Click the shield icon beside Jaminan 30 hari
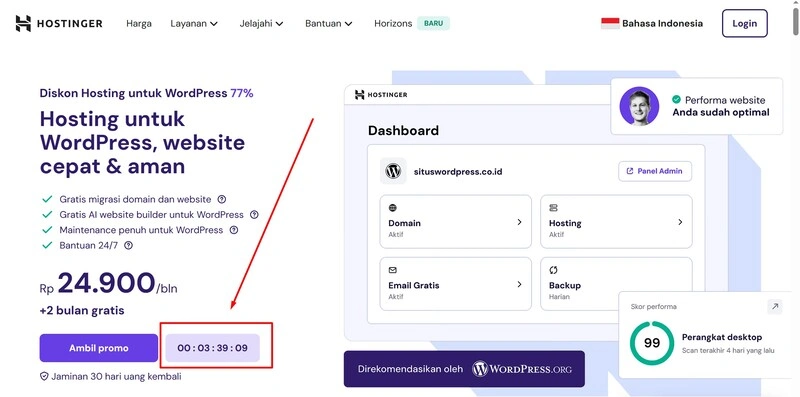 44,376
